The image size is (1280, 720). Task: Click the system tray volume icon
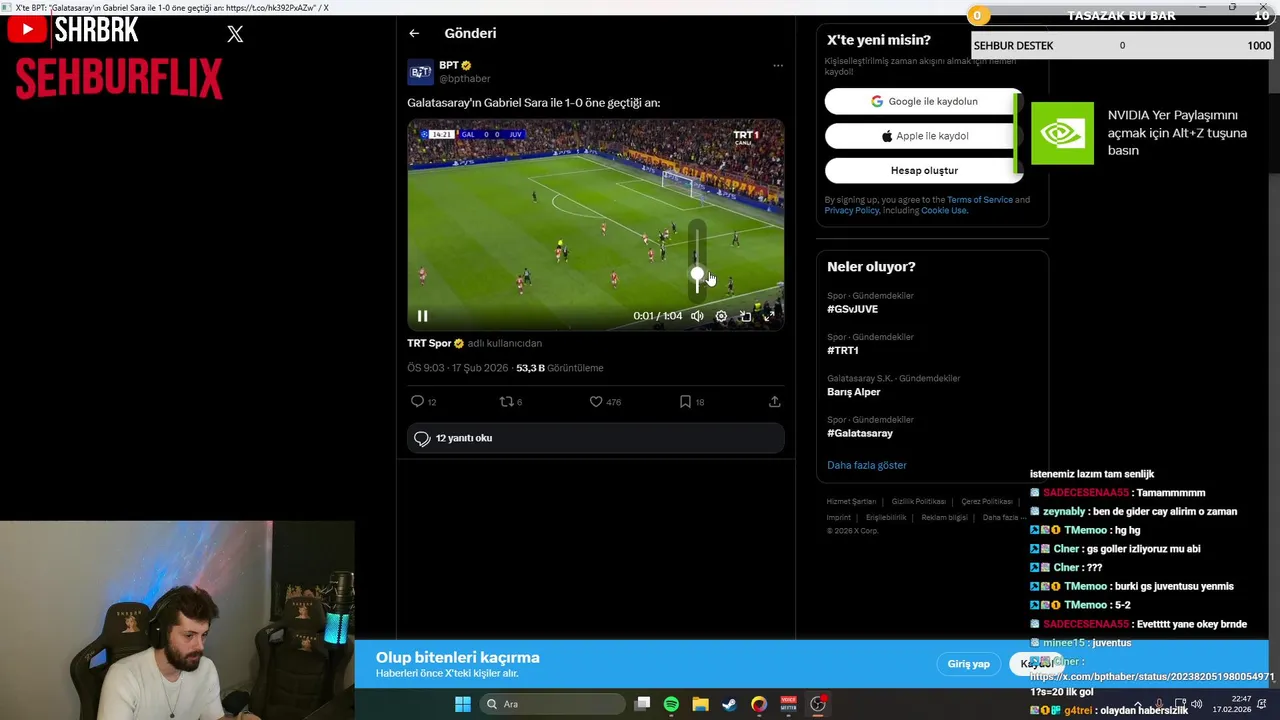point(1198,704)
